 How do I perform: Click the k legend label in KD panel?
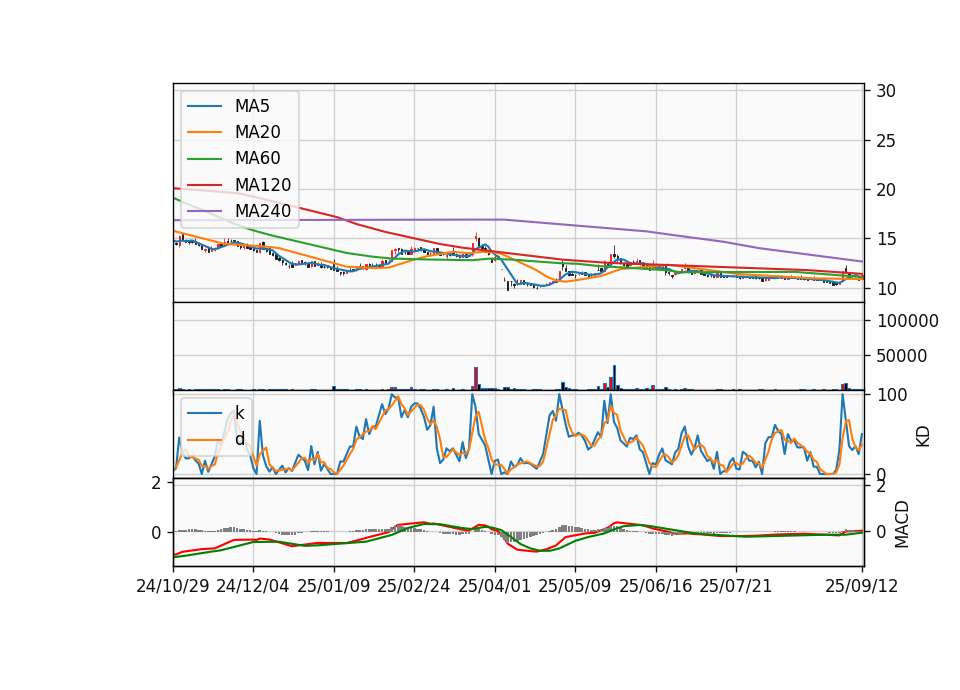point(239,413)
